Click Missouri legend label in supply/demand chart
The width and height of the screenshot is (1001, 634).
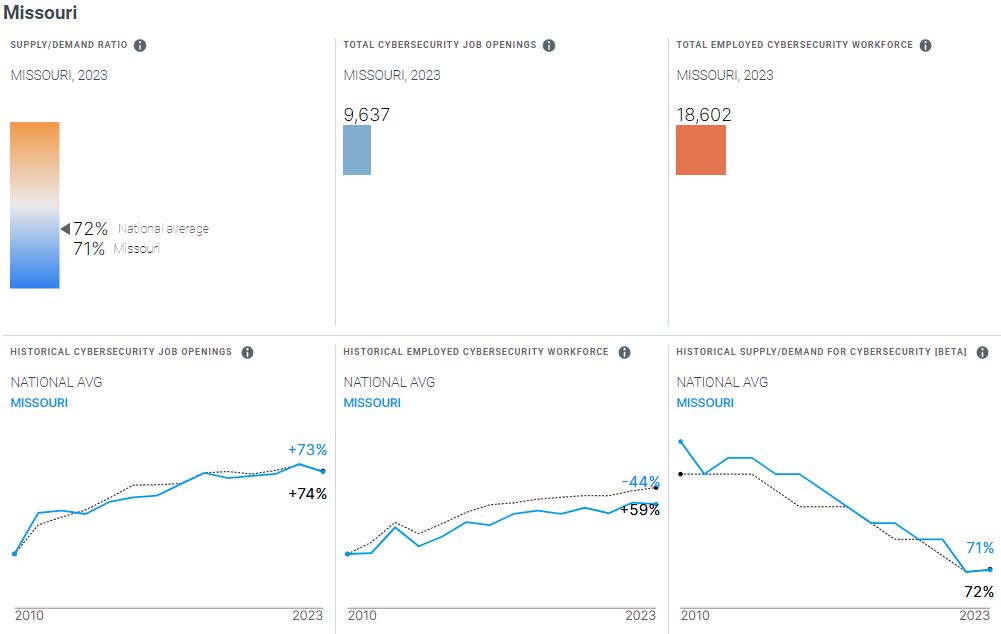[705, 403]
